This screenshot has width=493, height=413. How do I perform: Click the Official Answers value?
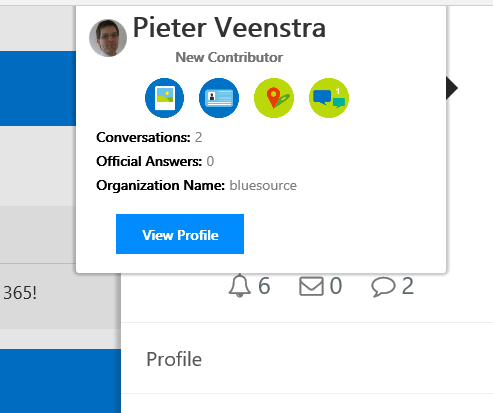210,161
